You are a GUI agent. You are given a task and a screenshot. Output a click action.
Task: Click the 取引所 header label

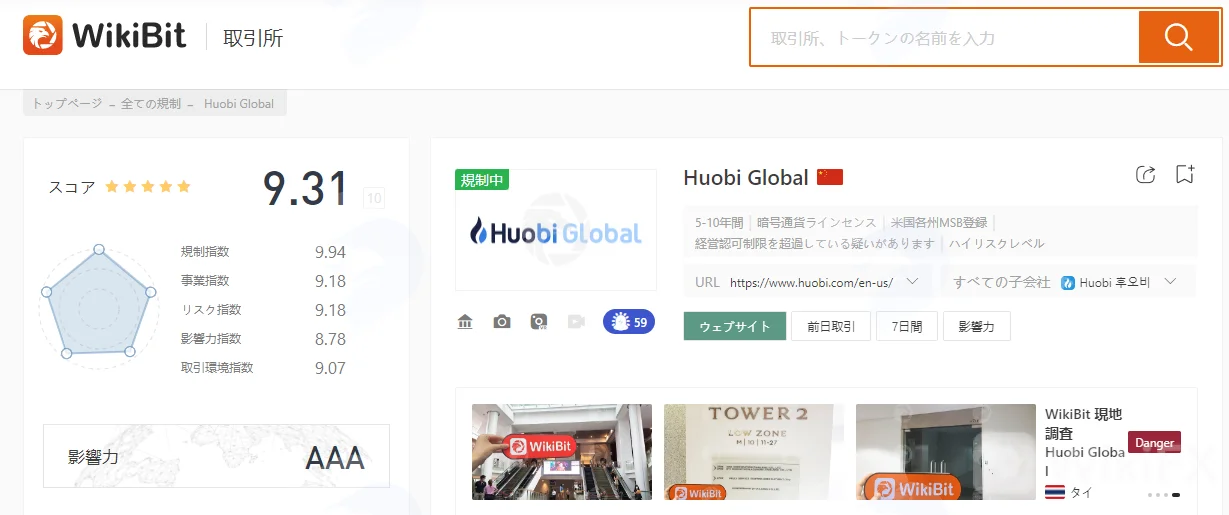(253, 38)
